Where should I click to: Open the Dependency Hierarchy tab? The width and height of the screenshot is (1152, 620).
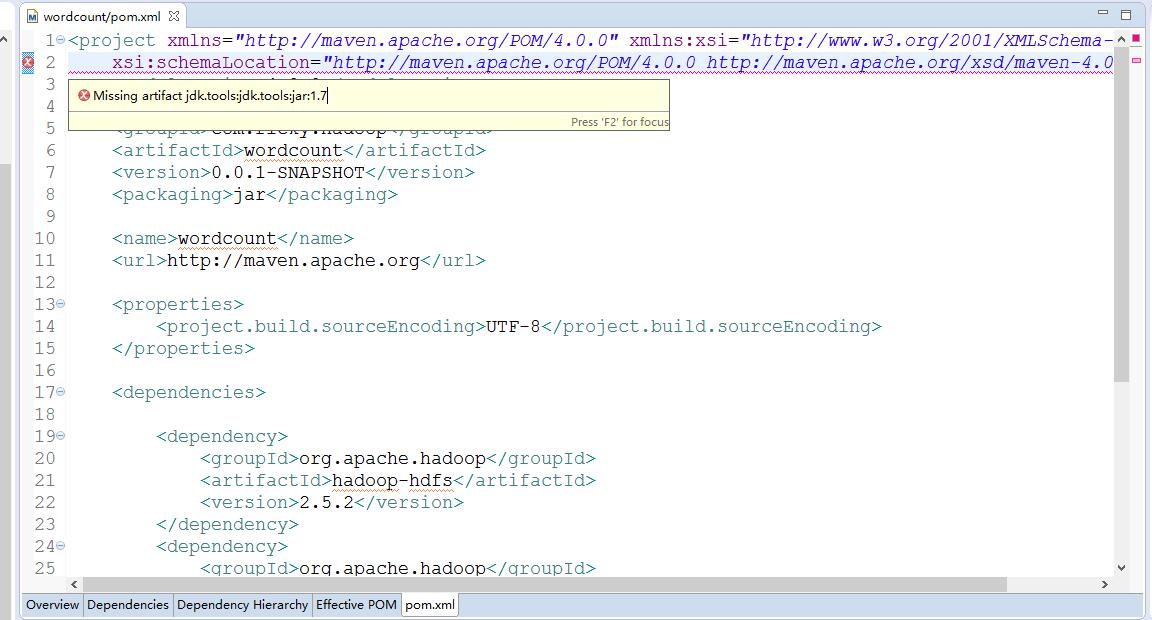coord(242,605)
